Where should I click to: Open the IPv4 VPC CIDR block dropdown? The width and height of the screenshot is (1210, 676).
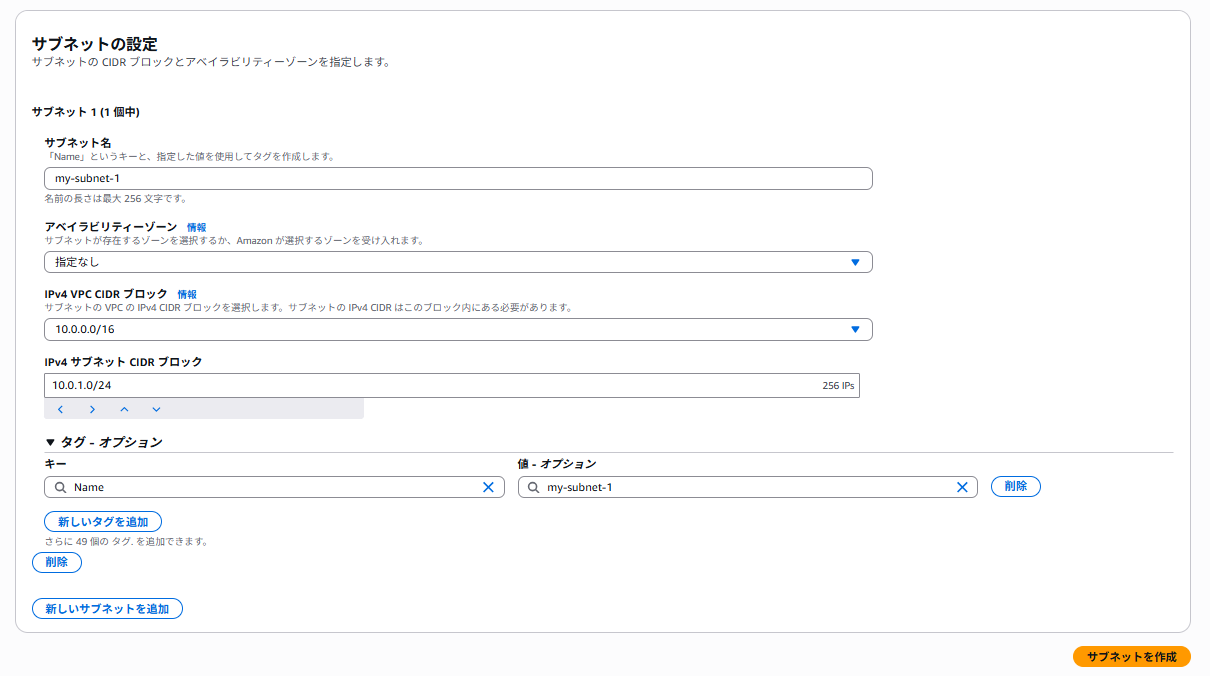coord(458,329)
